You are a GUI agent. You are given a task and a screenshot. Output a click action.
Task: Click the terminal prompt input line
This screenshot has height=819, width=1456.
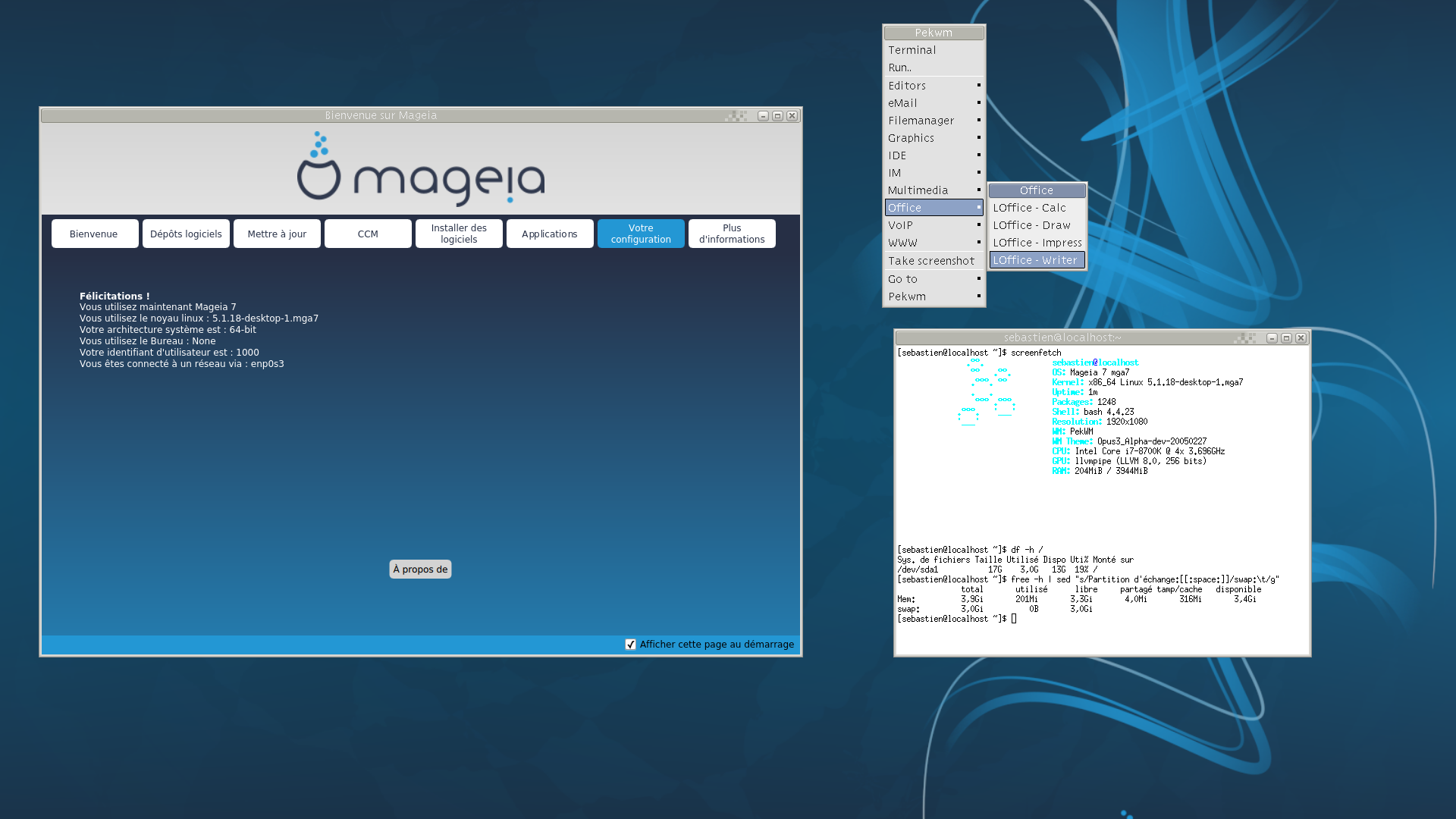(957, 619)
